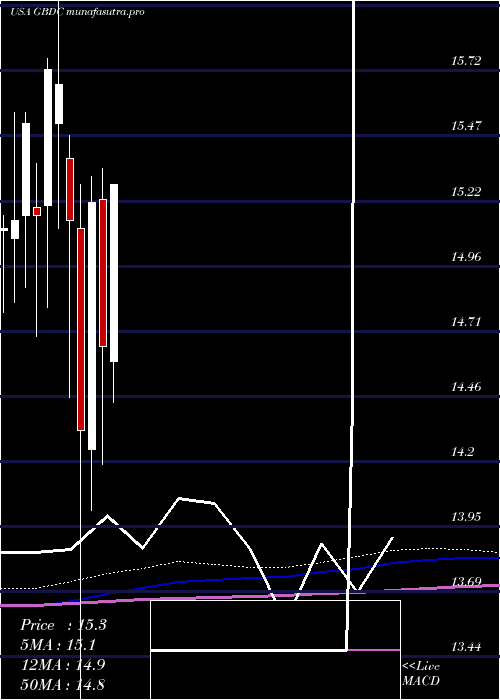Click the '5MA : 15.1' readout

coord(58,645)
